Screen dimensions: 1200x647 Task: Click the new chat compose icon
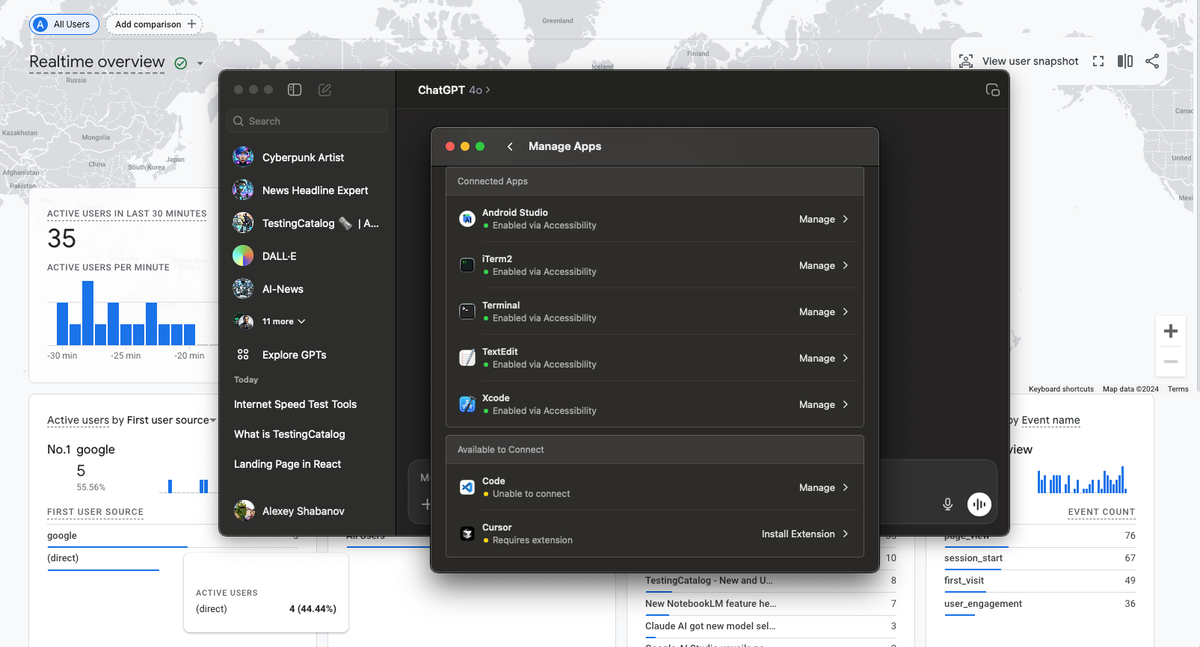[325, 90]
